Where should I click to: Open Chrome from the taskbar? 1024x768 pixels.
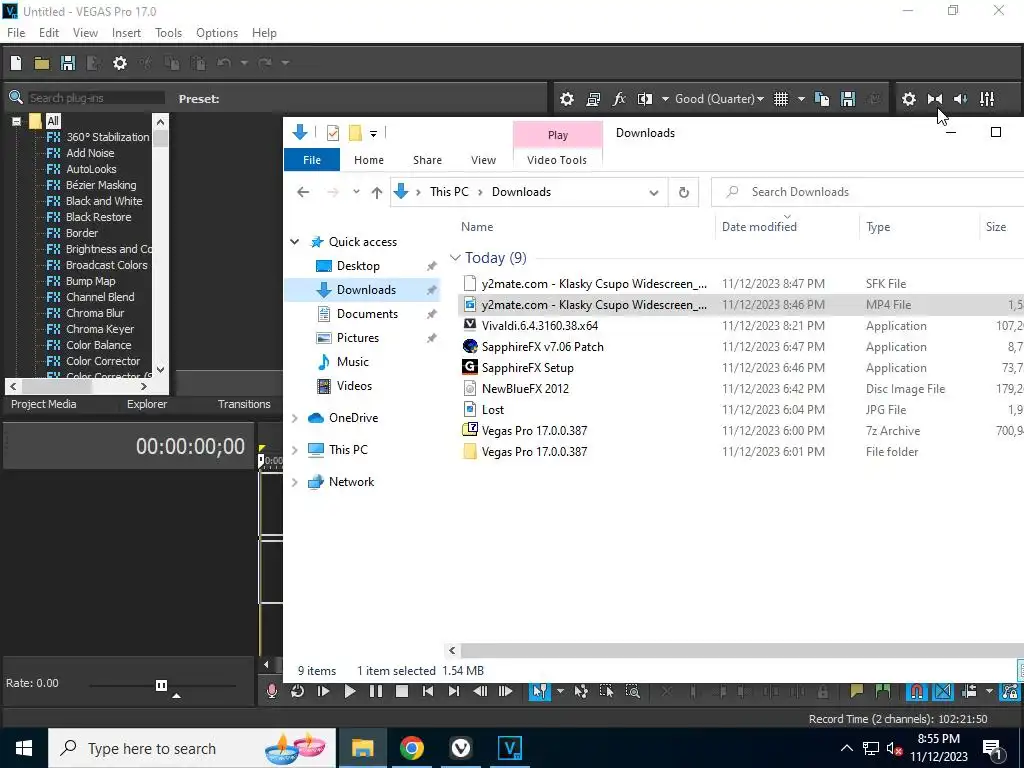(x=411, y=748)
